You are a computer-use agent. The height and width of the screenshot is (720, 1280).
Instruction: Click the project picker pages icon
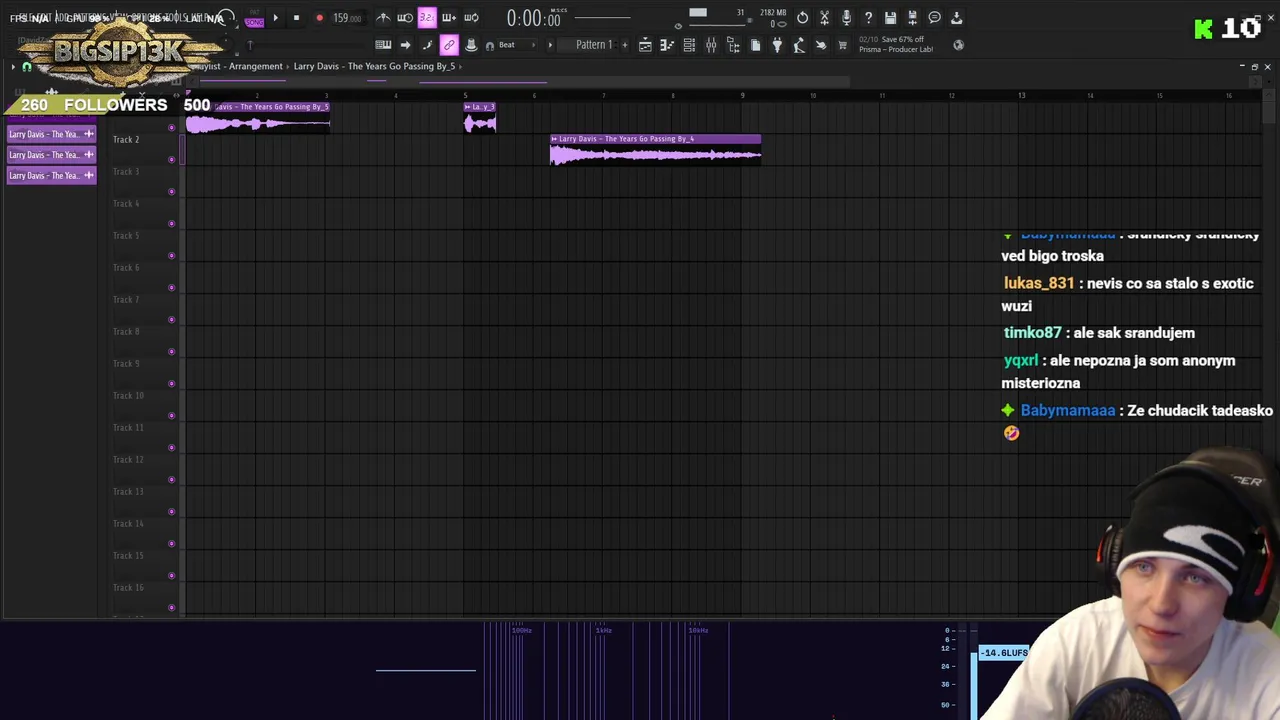[x=755, y=45]
